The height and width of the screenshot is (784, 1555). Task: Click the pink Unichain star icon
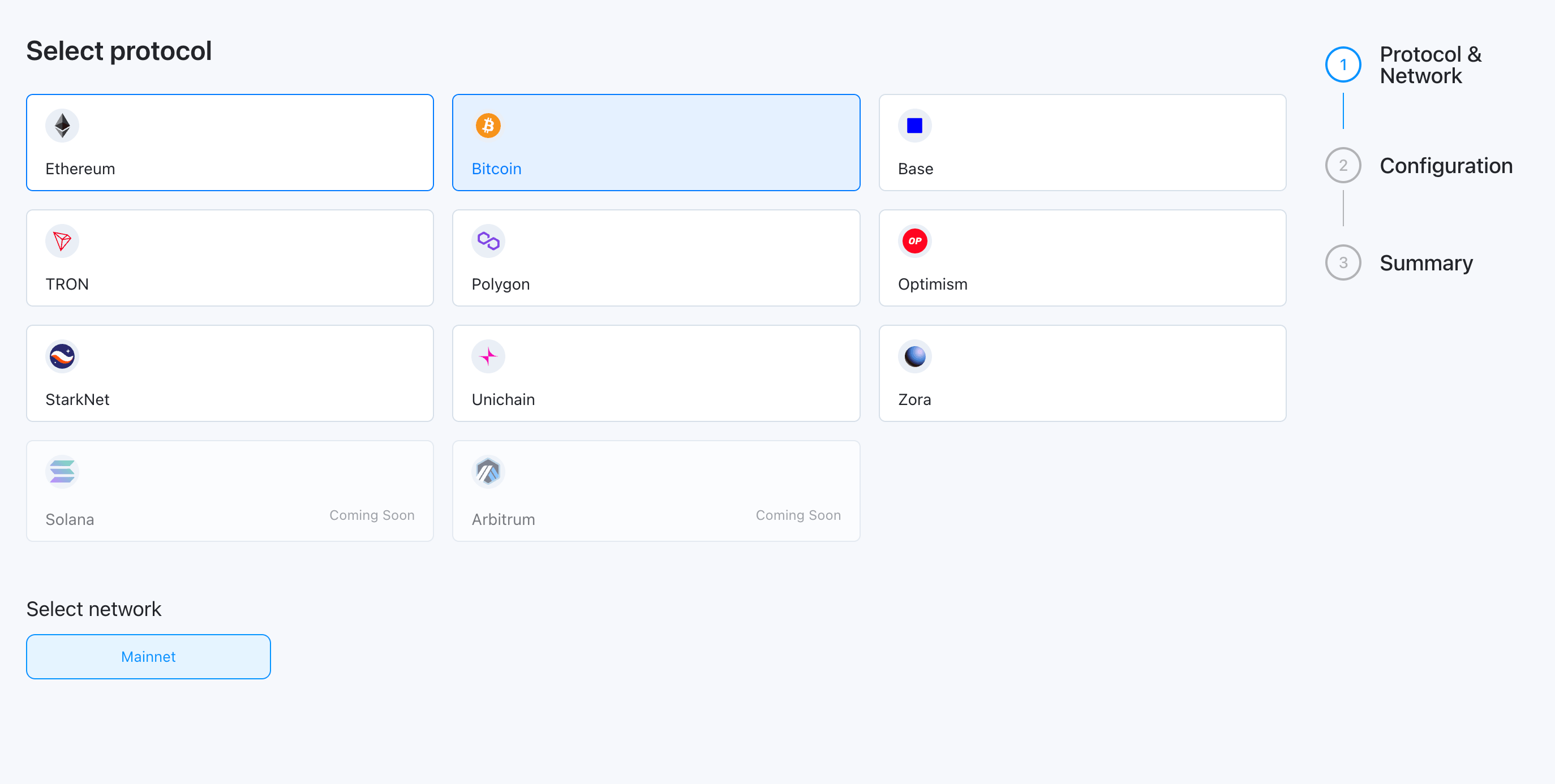[x=488, y=356]
